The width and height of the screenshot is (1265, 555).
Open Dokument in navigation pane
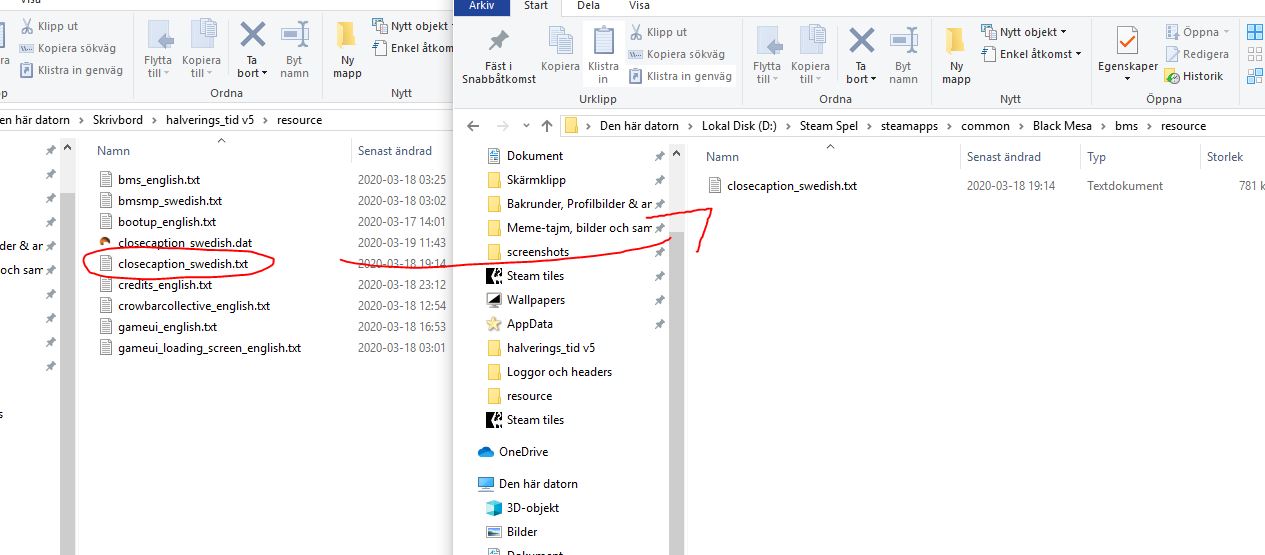coord(535,156)
